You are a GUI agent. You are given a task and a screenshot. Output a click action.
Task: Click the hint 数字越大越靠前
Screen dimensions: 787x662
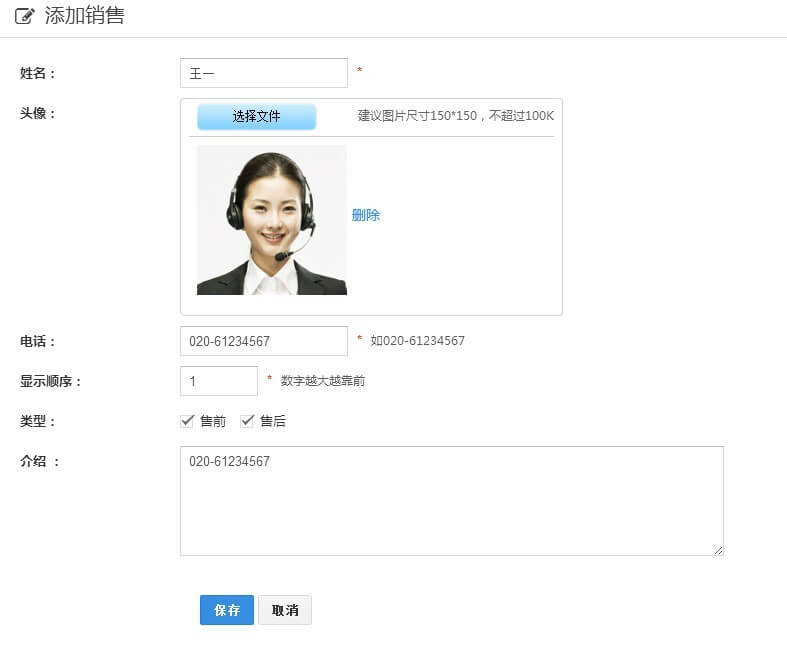(x=323, y=381)
